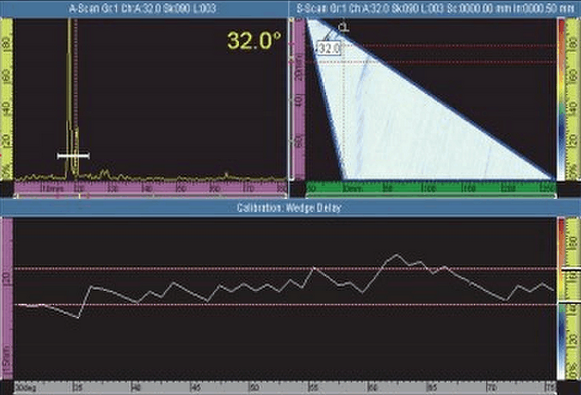Click the yellow amplitude ruler beside A-Scan
Screen dimensions: 581x395
click(7, 99)
